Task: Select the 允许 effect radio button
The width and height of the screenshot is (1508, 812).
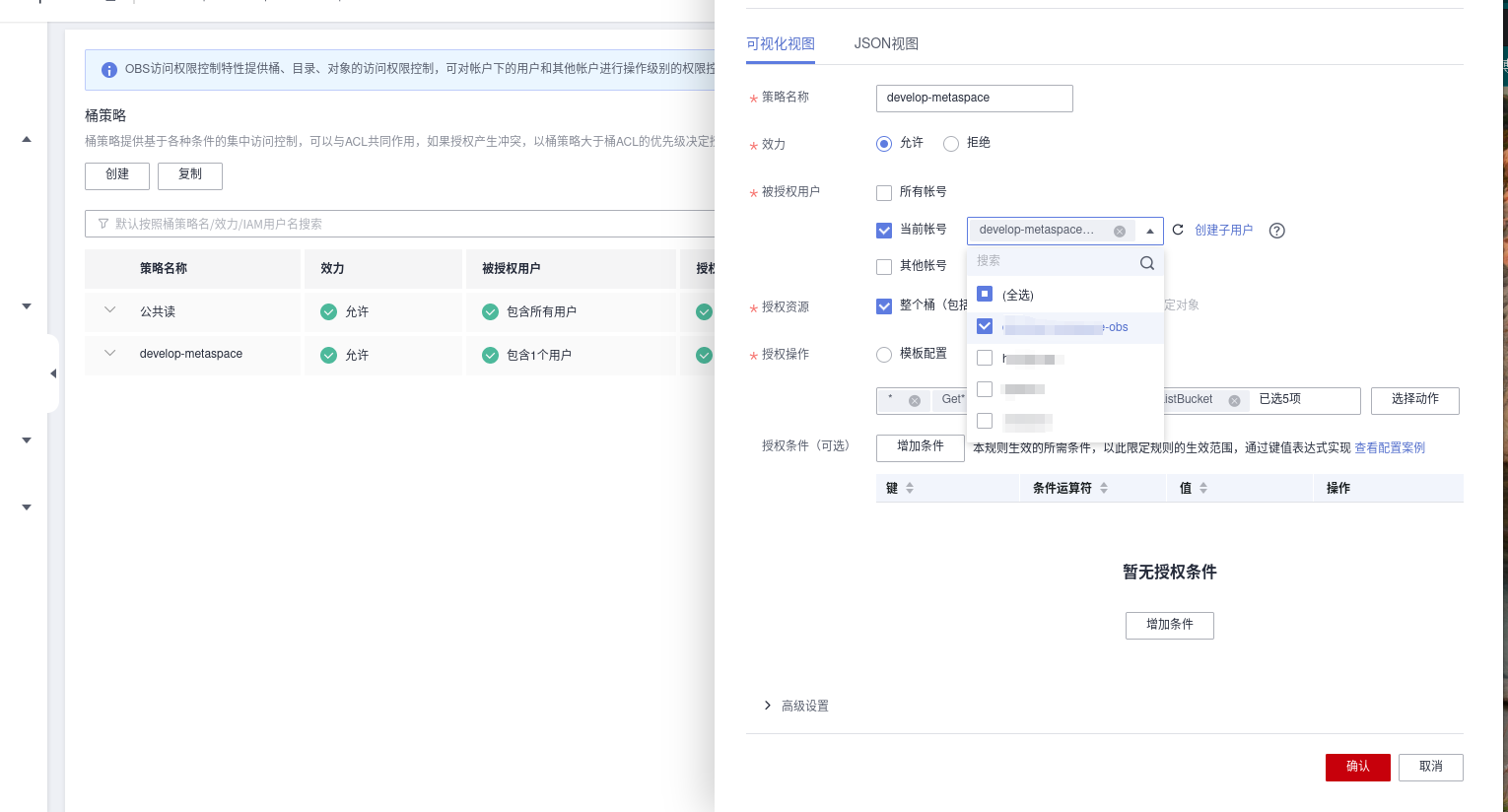Action: pos(884,144)
